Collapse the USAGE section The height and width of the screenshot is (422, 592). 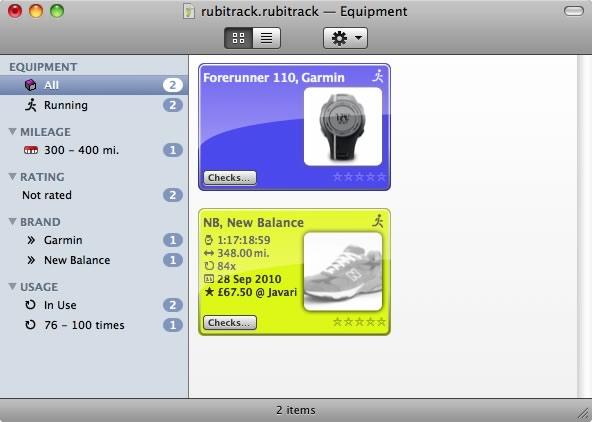(x=12, y=286)
